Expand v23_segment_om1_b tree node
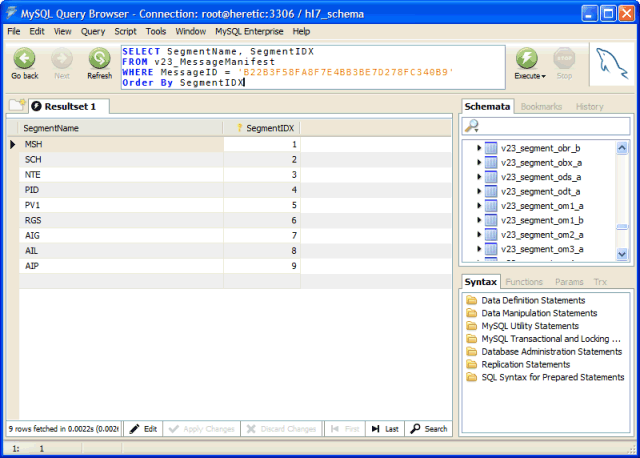 click(x=479, y=220)
